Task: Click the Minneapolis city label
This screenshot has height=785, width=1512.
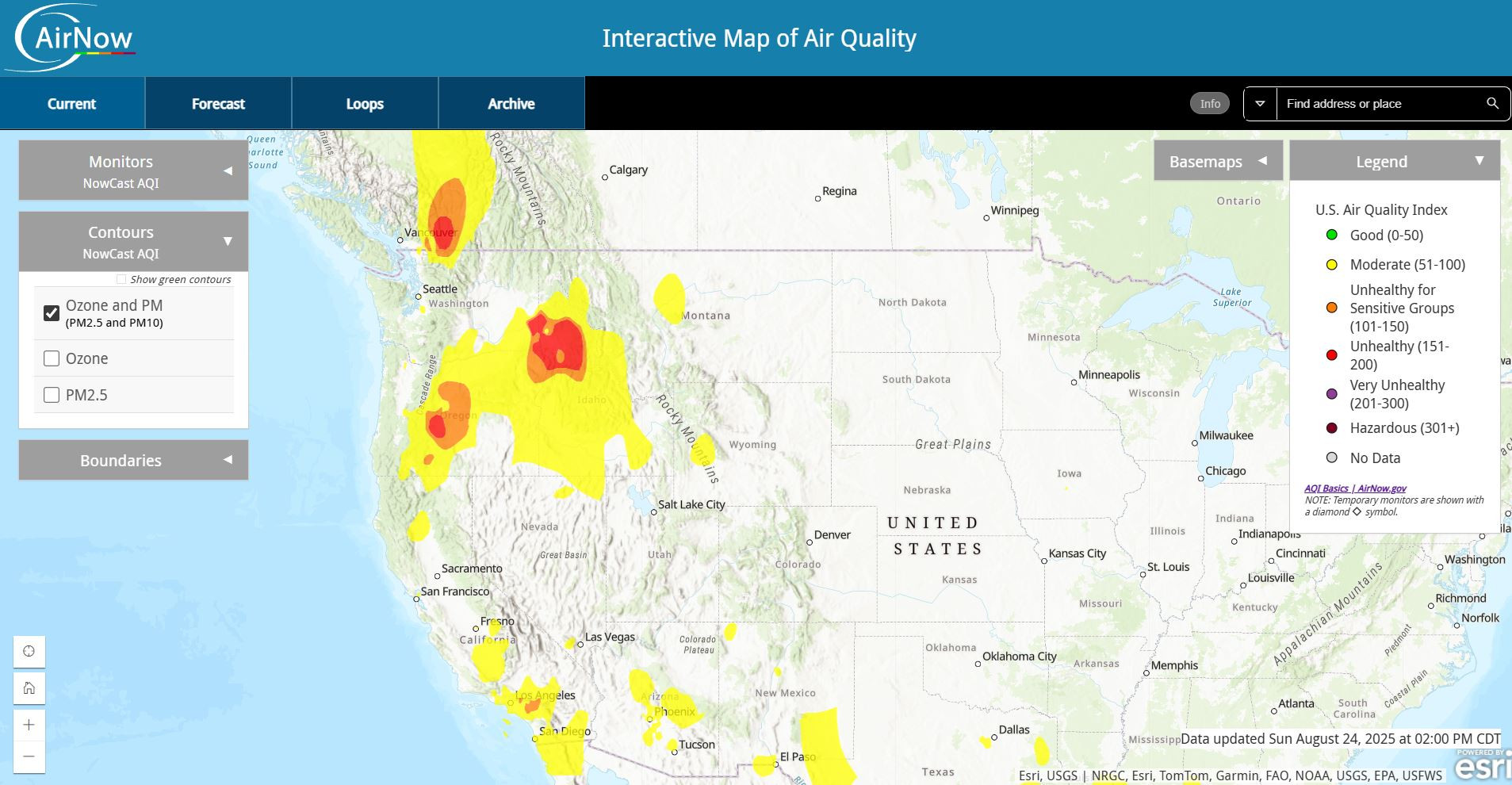Action: 1108,374
